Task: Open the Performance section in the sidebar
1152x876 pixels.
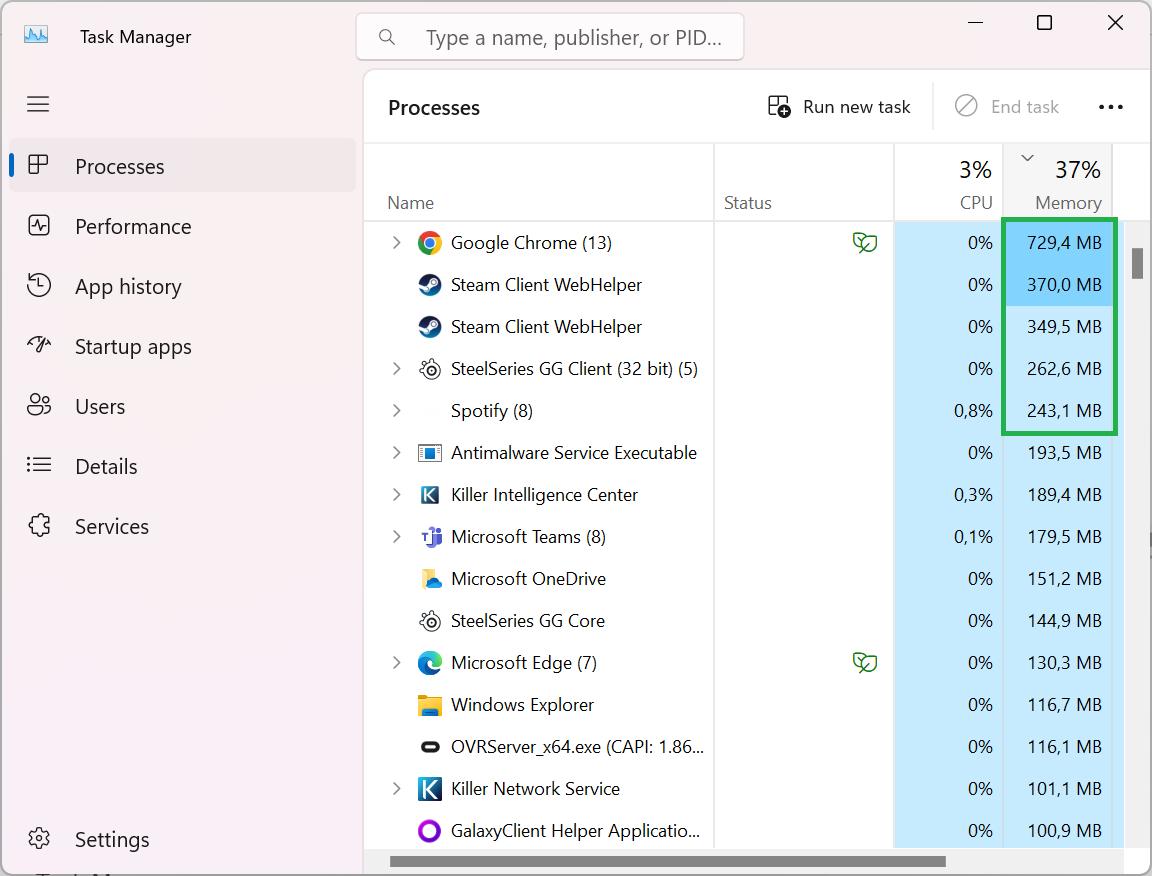Action: [x=133, y=226]
